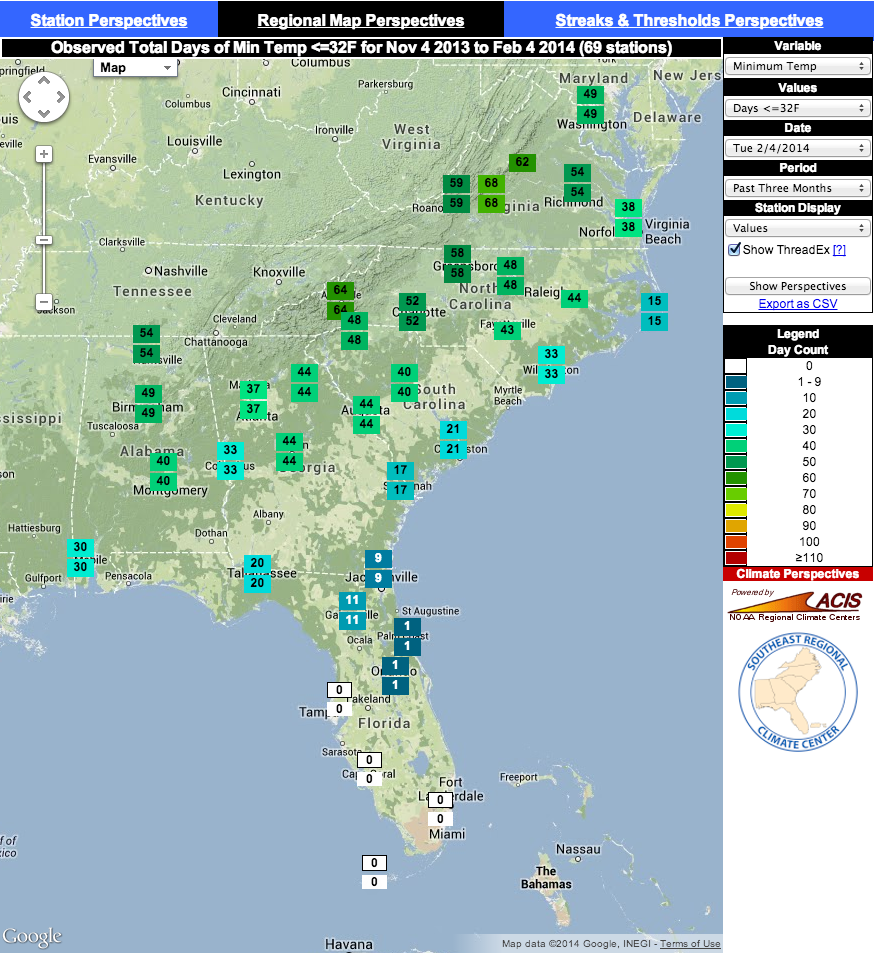Open the Streaks & Thresholds Perspectives tab
Image resolution: width=874 pixels, height=953 pixels.
click(689, 20)
